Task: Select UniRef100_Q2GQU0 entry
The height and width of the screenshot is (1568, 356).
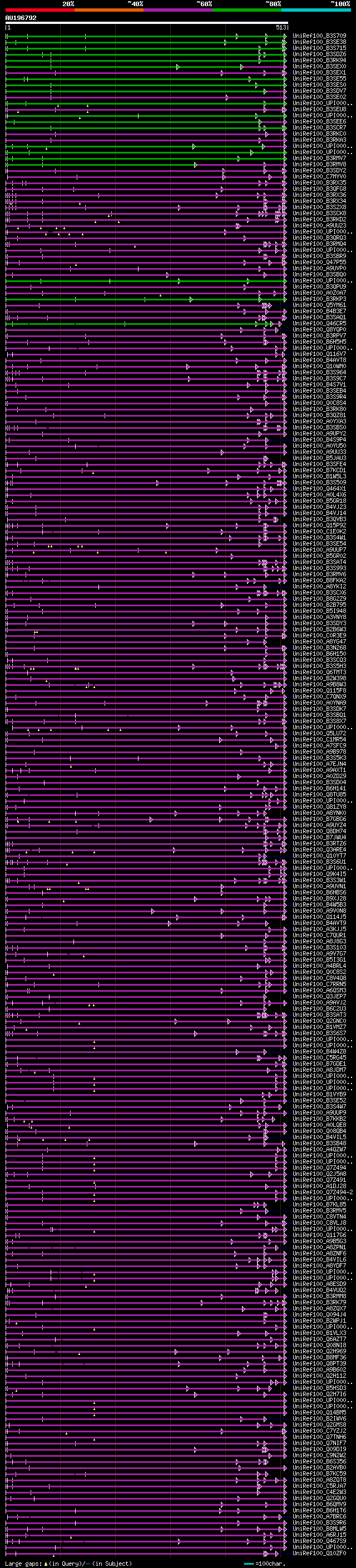Action: pyautogui.click(x=319, y=1498)
